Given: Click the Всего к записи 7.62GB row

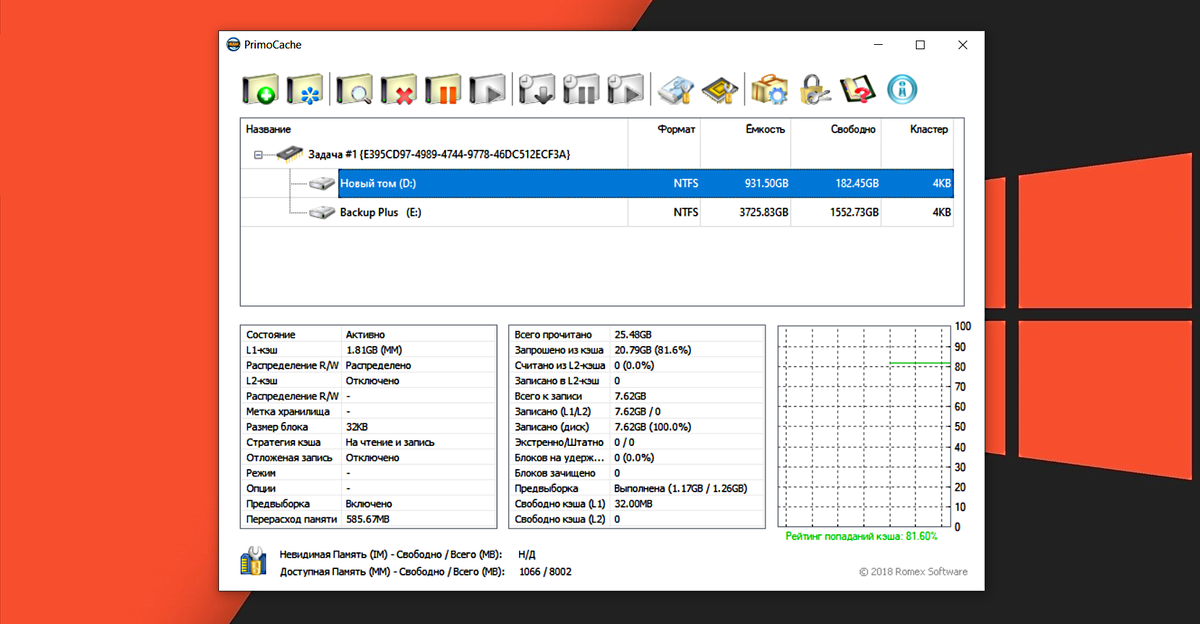Looking at the screenshot, I should [638, 396].
